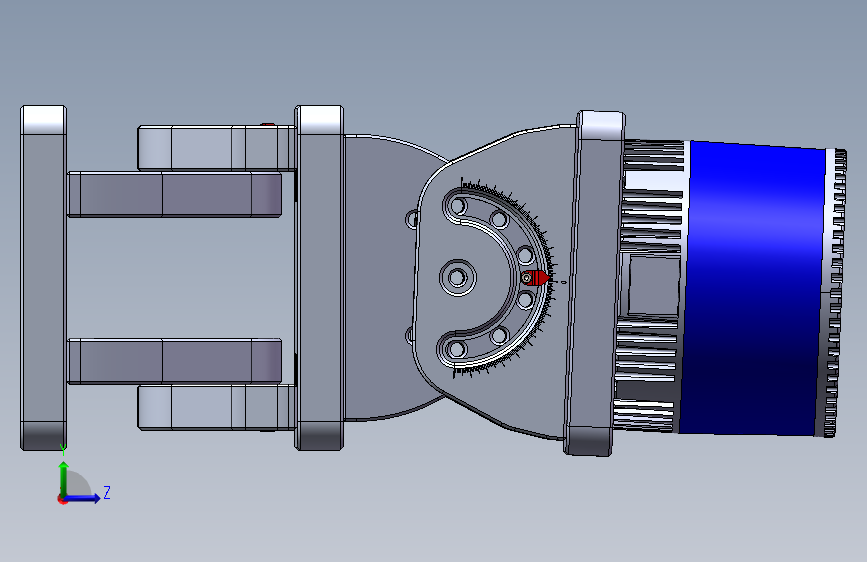The image size is (867, 562).
Task: Click the green Y axis arrow of the triad
Action: pyautogui.click(x=64, y=478)
